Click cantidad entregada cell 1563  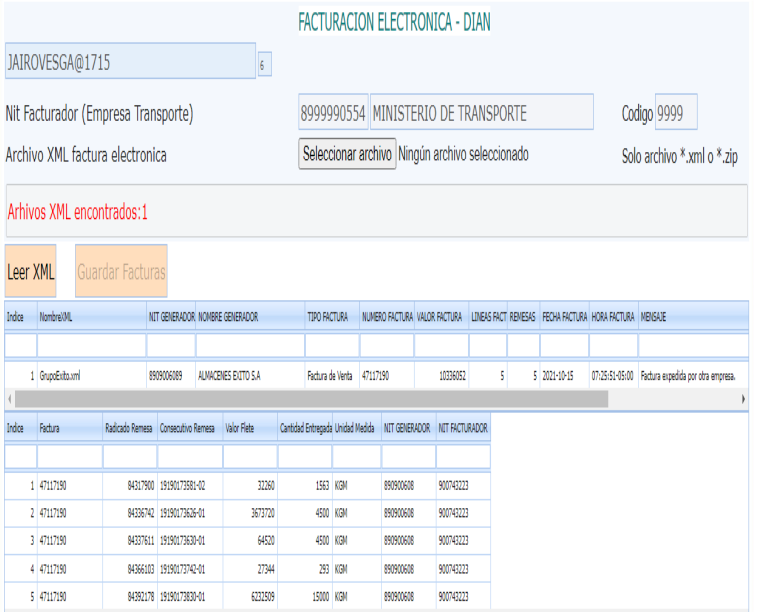tap(305, 486)
